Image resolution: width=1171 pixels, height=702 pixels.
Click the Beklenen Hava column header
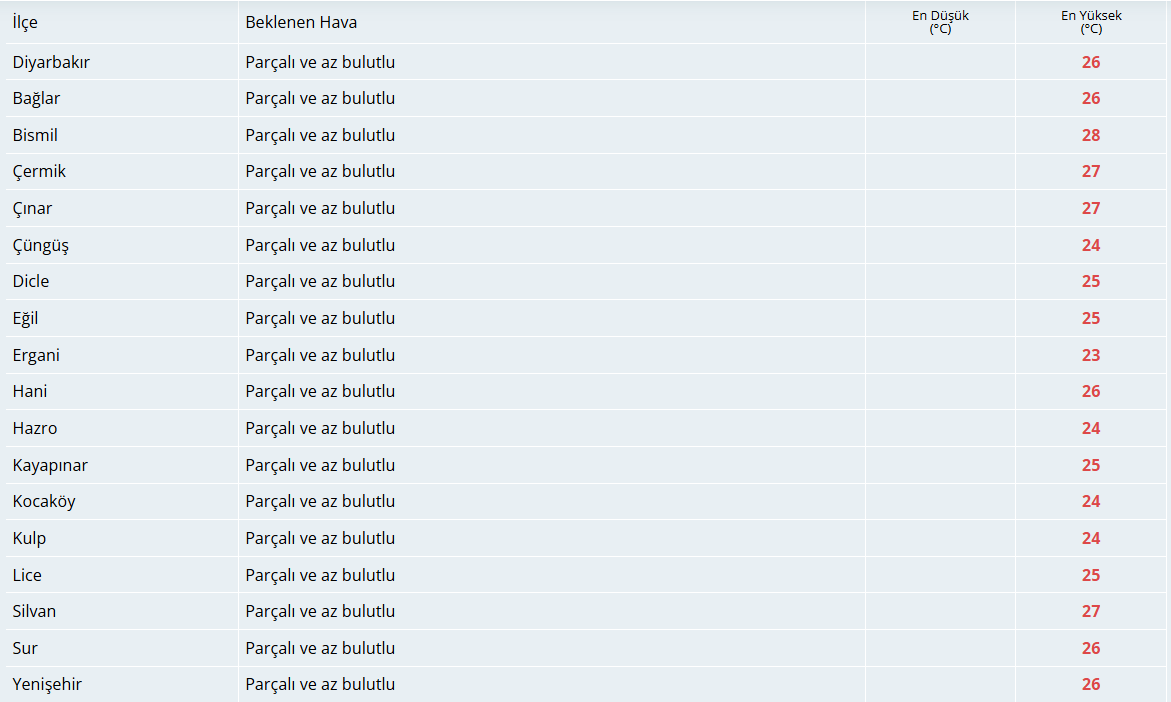(x=301, y=22)
